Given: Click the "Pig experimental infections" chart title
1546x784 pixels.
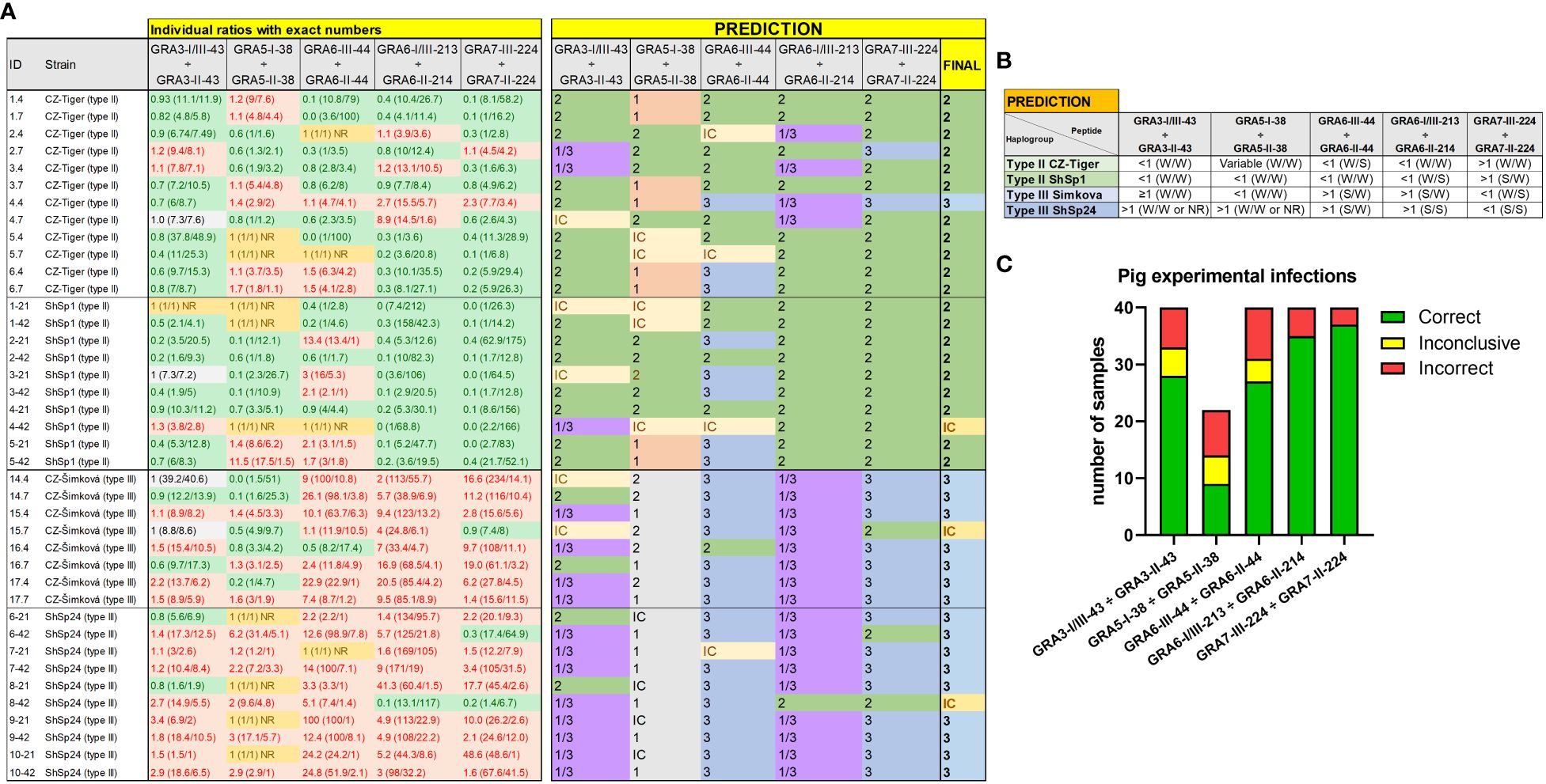Looking at the screenshot, I should [x=1236, y=276].
